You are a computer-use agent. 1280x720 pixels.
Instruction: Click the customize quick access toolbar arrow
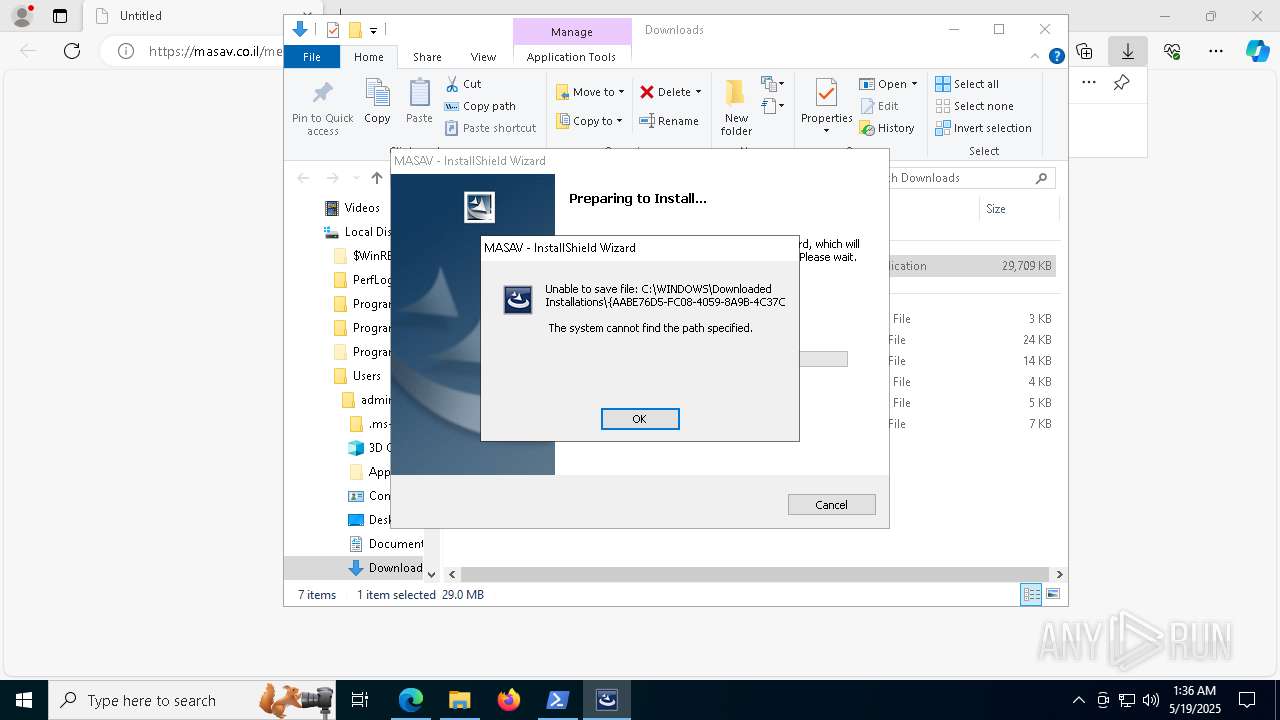click(373, 31)
